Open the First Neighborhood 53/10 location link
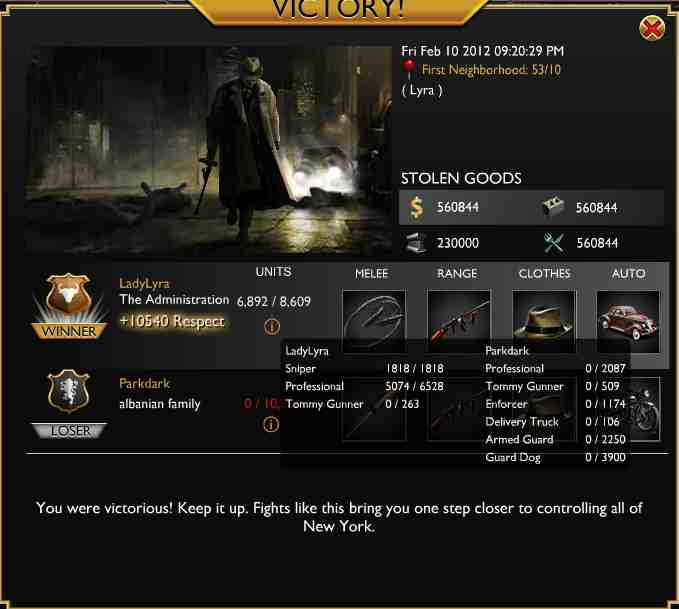This screenshot has width=679, height=609. click(x=491, y=70)
